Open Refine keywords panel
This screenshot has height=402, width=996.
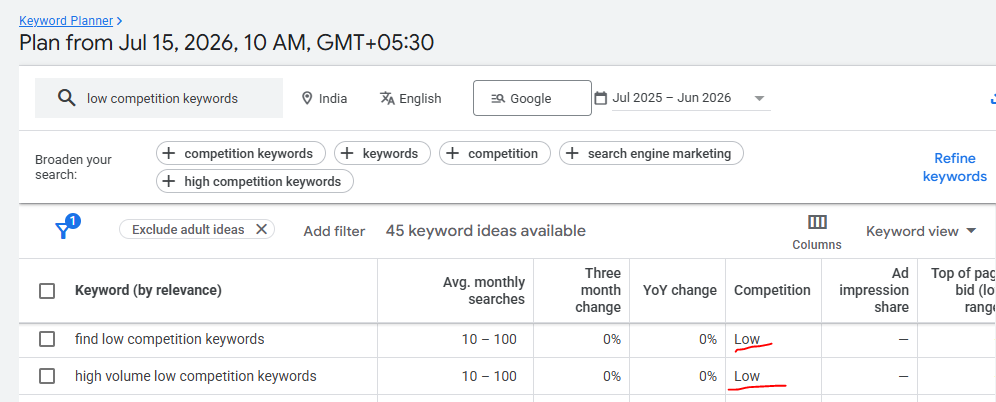click(955, 167)
